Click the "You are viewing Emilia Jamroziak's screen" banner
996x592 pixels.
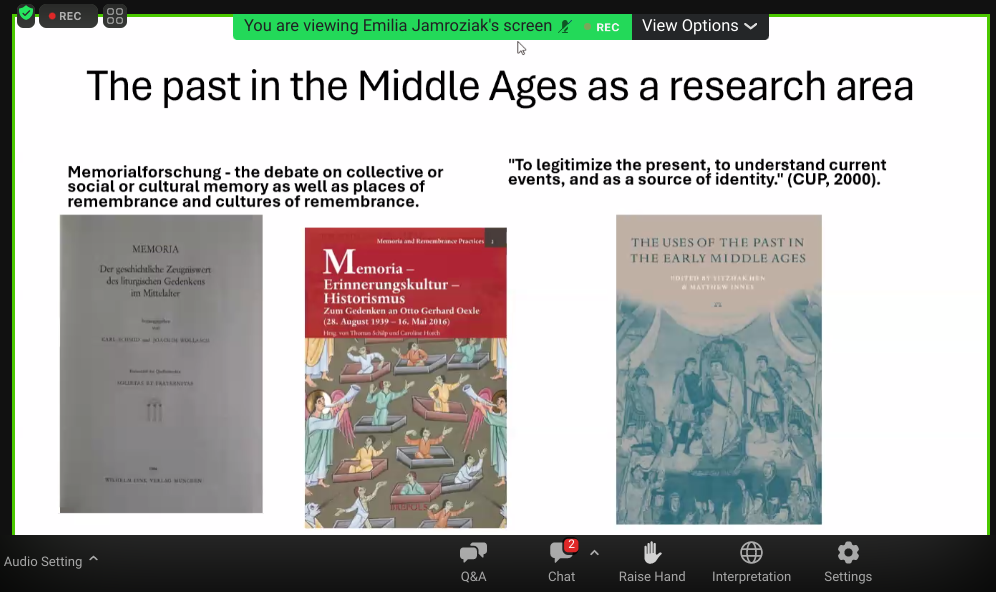coord(397,26)
